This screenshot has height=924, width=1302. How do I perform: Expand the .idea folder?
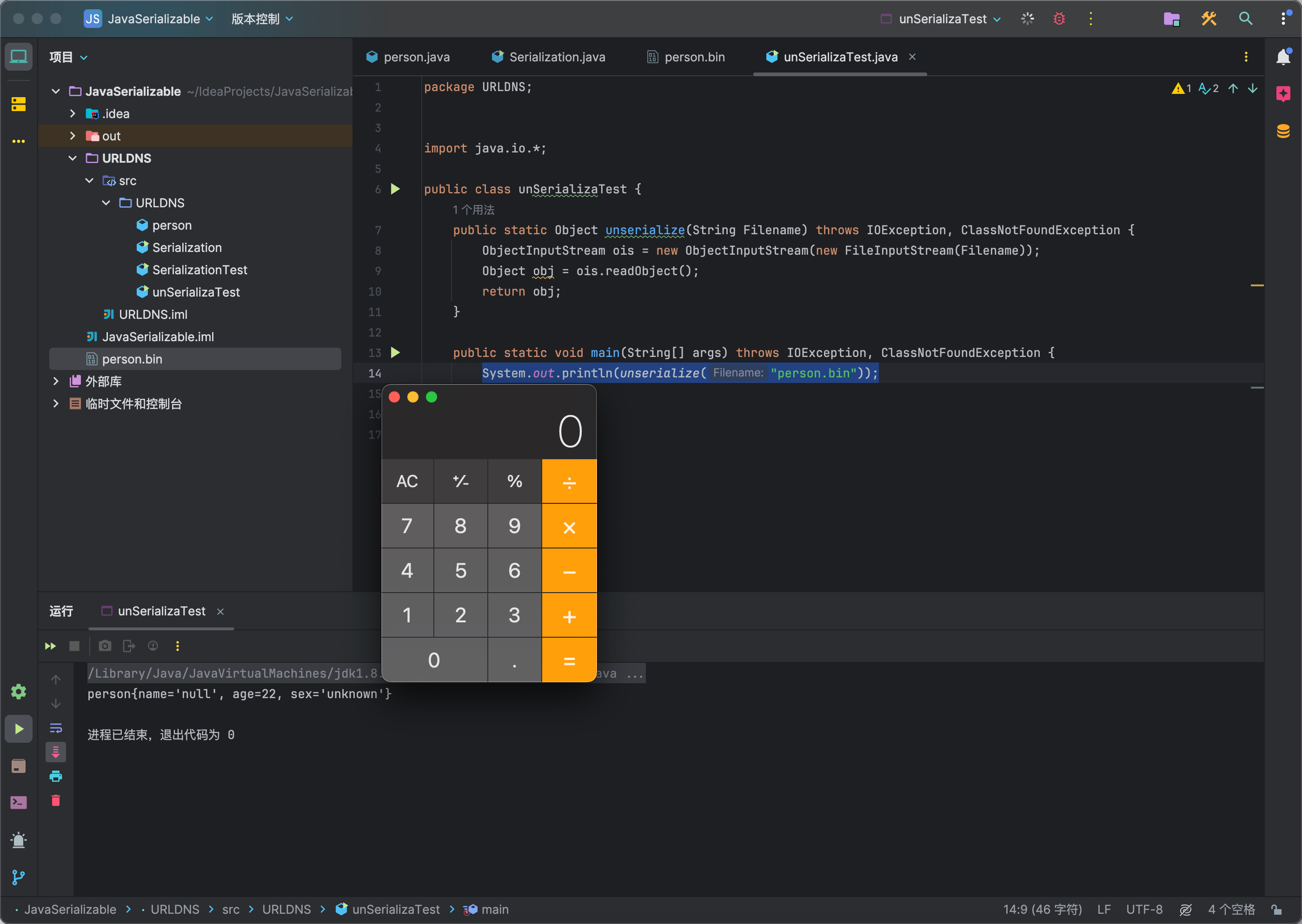click(x=72, y=114)
